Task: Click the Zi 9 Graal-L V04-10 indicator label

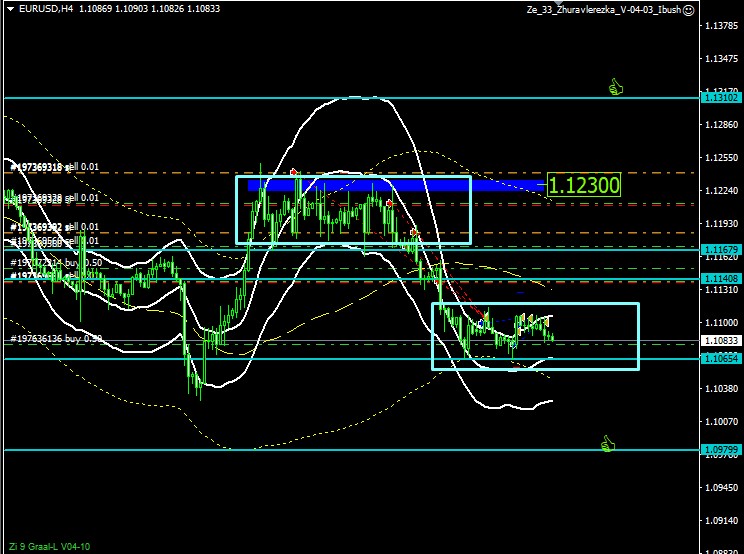Action: pos(47,546)
